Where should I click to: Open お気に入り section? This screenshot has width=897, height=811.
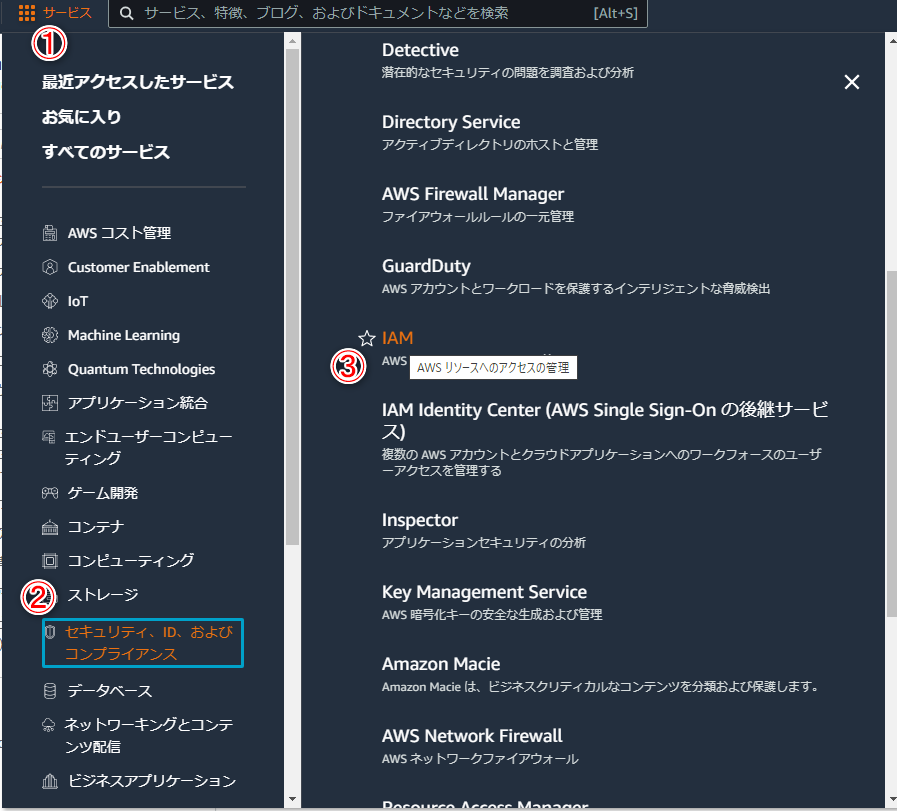[x=81, y=117]
